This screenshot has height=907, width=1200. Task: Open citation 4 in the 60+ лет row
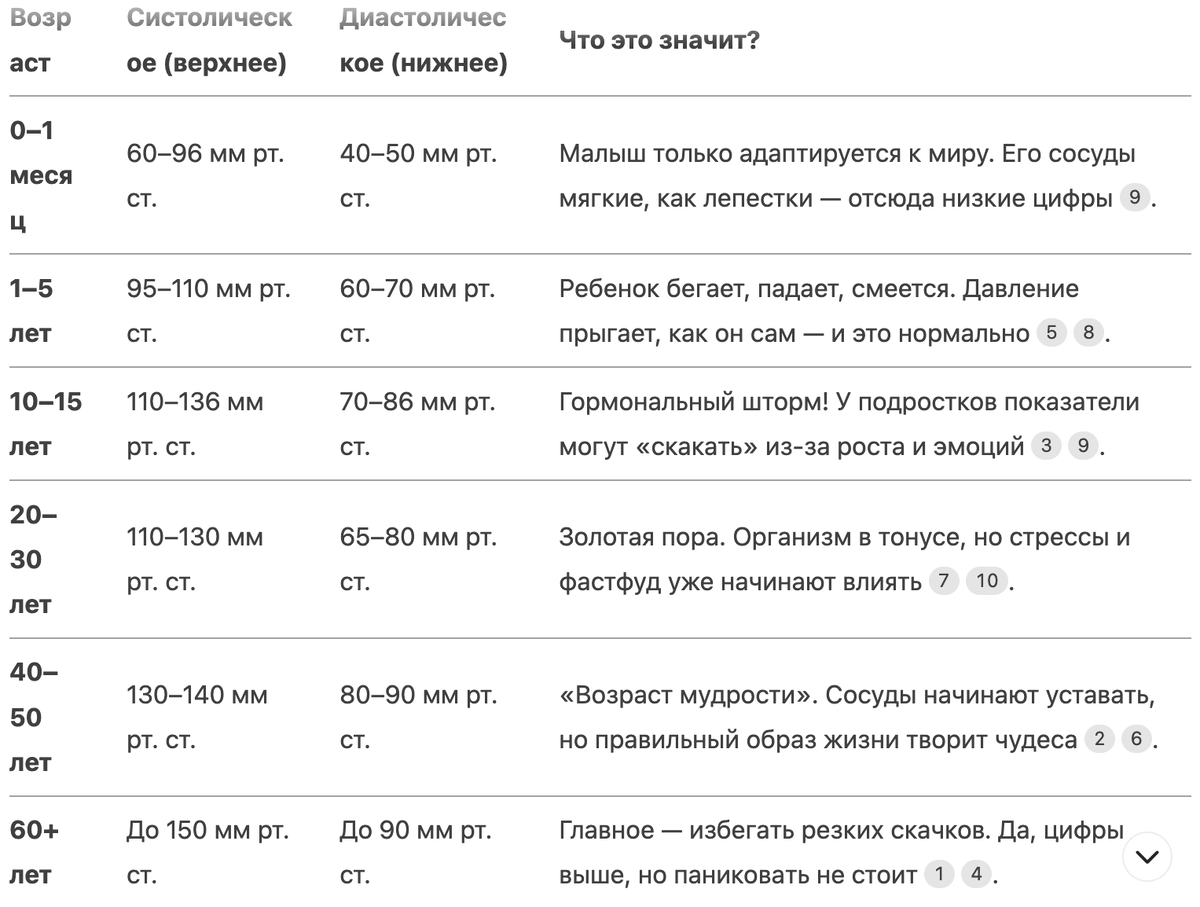976,875
